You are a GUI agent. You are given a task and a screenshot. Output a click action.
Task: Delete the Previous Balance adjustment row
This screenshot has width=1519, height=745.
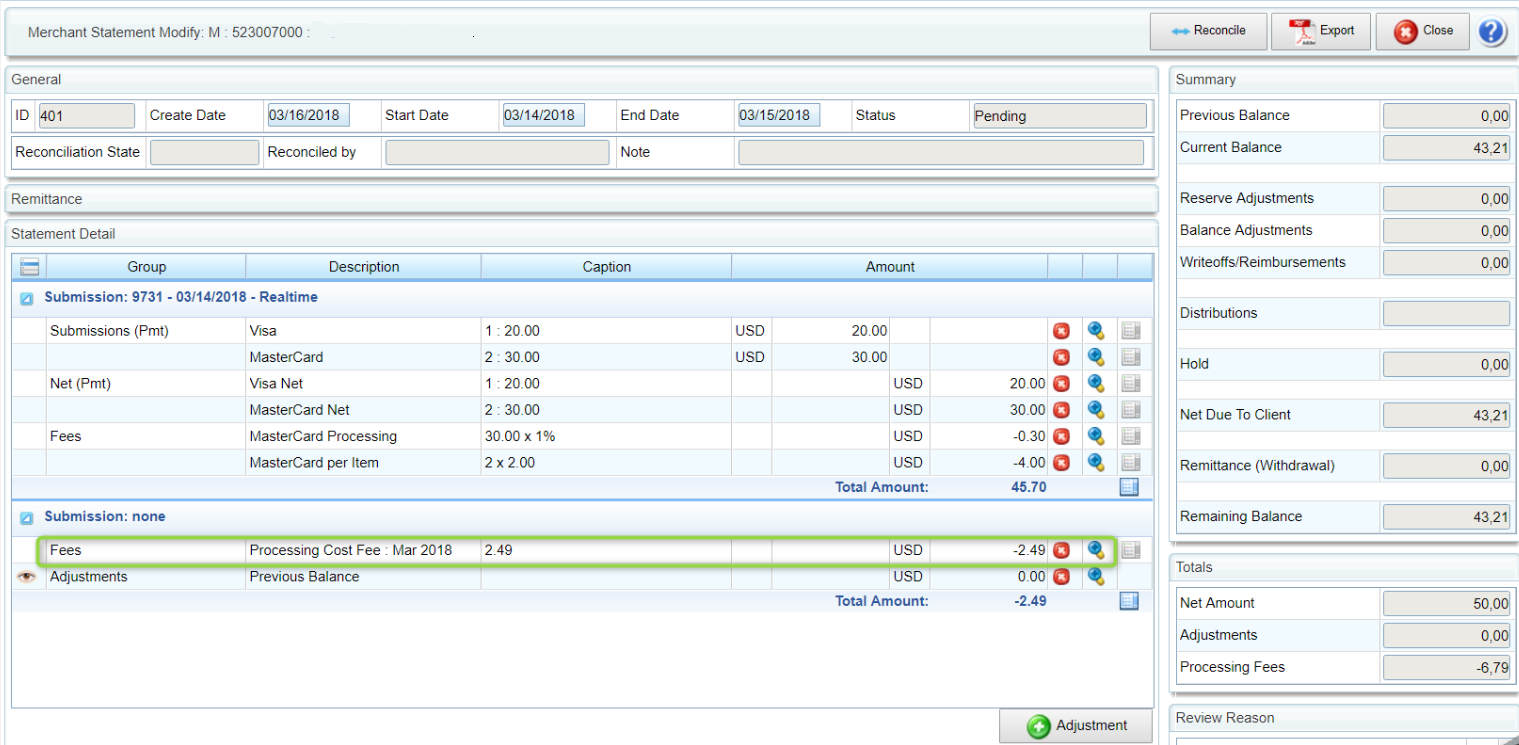pos(1061,576)
